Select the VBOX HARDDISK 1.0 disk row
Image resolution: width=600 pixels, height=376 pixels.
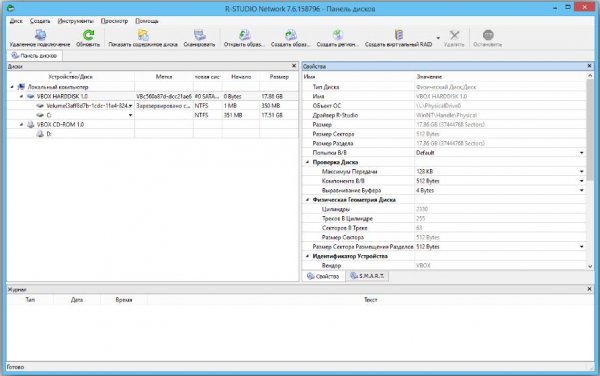coord(152,96)
